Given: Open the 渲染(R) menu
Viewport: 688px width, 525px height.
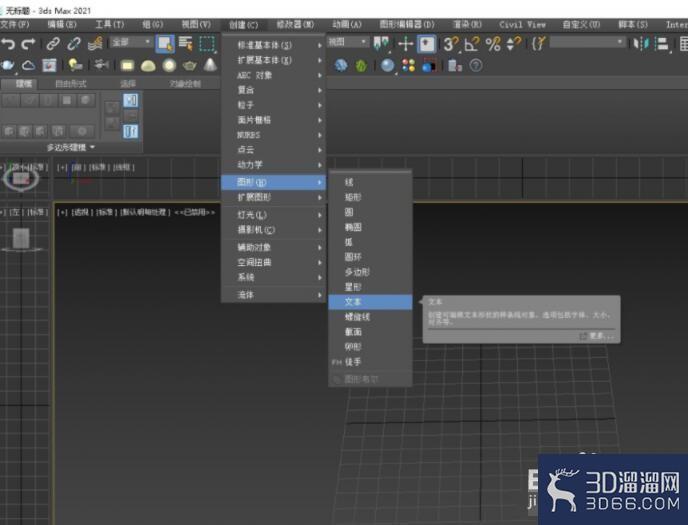Looking at the screenshot, I should coord(467,25).
